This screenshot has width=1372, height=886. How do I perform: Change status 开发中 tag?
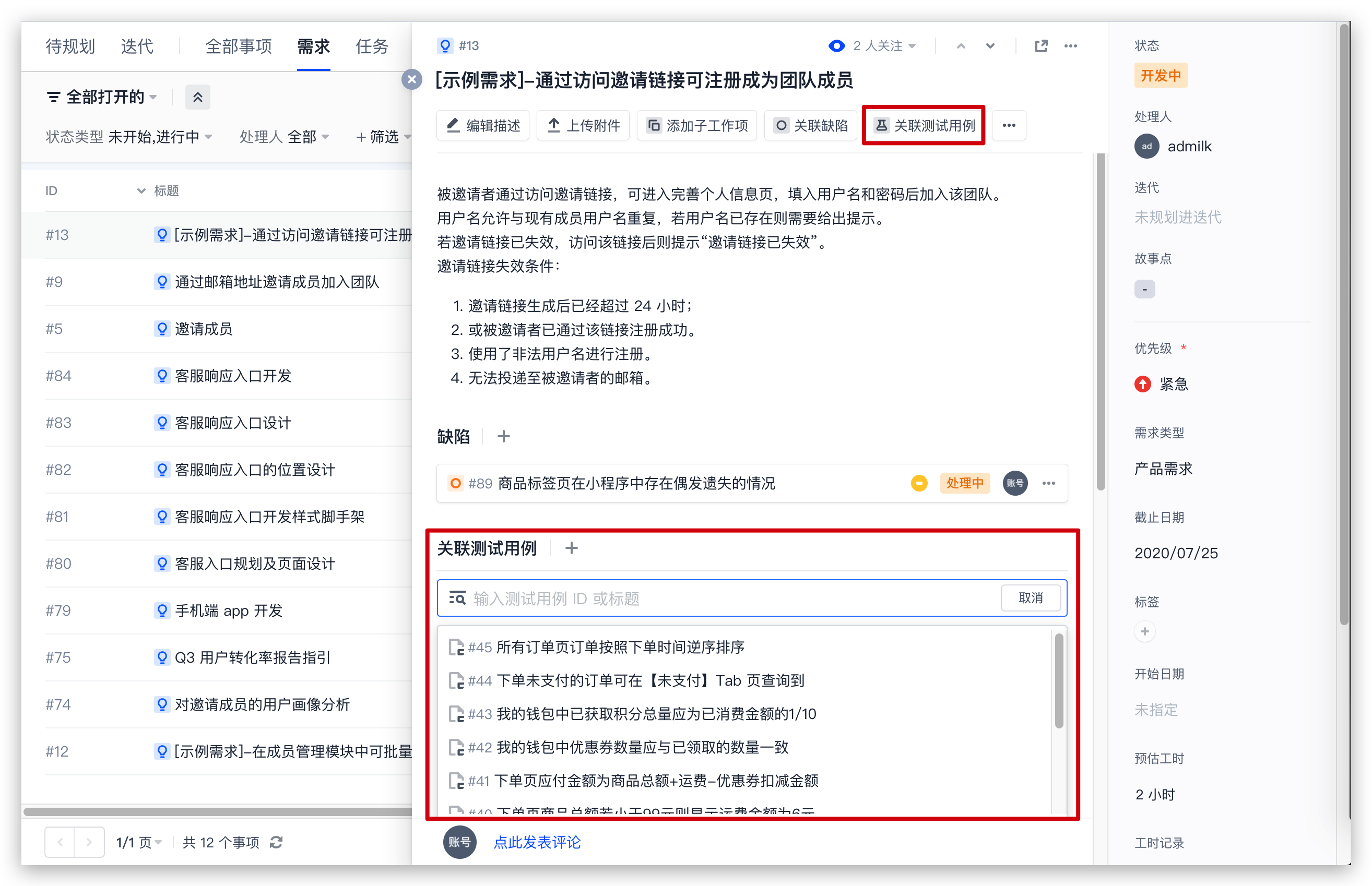click(x=1160, y=76)
